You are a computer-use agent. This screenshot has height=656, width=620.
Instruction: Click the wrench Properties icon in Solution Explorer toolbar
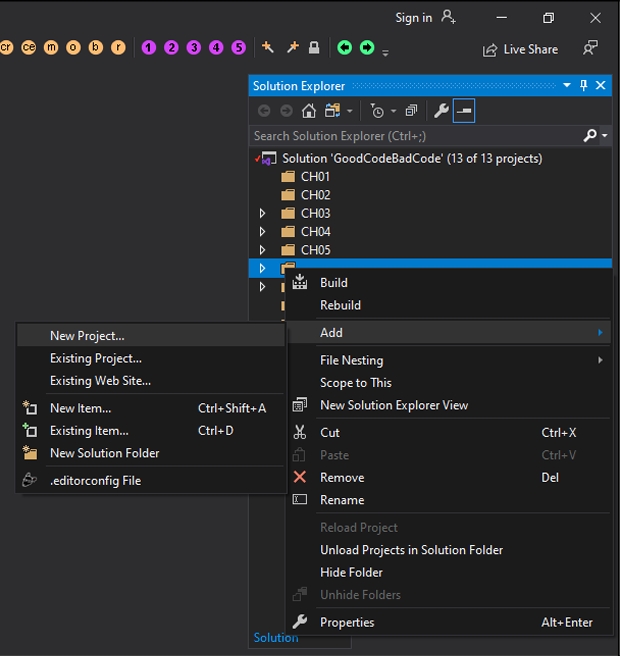(x=441, y=111)
